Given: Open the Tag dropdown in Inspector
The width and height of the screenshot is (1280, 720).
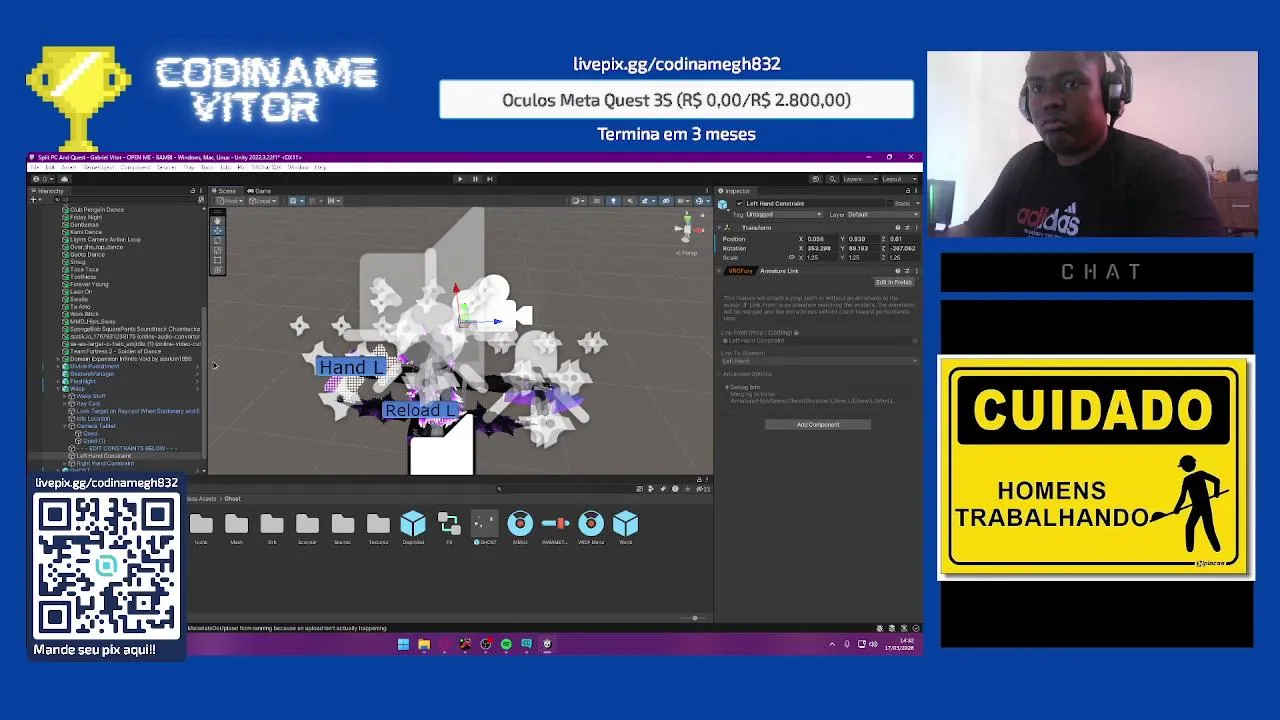Looking at the screenshot, I should point(784,214).
